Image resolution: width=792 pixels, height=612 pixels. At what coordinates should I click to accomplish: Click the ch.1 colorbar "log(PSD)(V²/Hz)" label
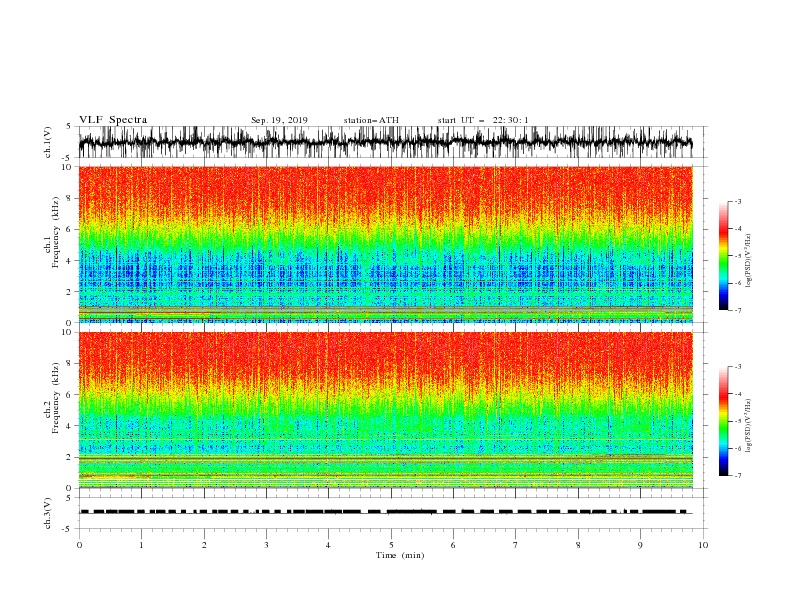point(749,261)
